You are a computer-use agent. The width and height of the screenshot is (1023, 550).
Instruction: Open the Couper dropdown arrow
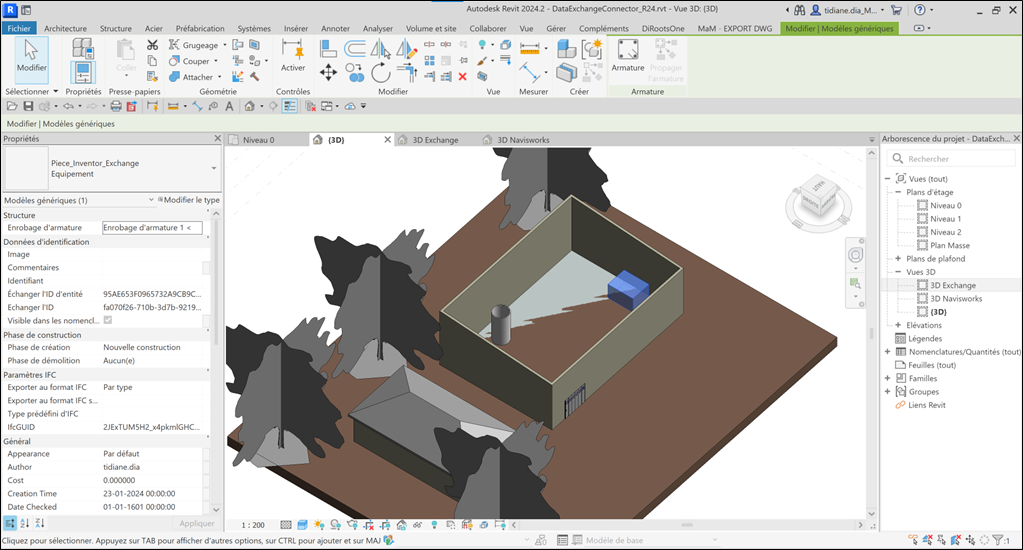(x=216, y=61)
